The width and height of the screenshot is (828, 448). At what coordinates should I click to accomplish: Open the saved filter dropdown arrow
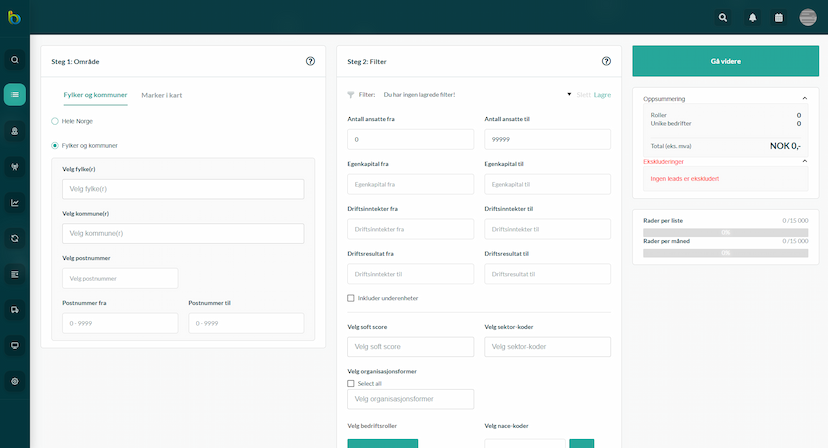click(x=569, y=95)
